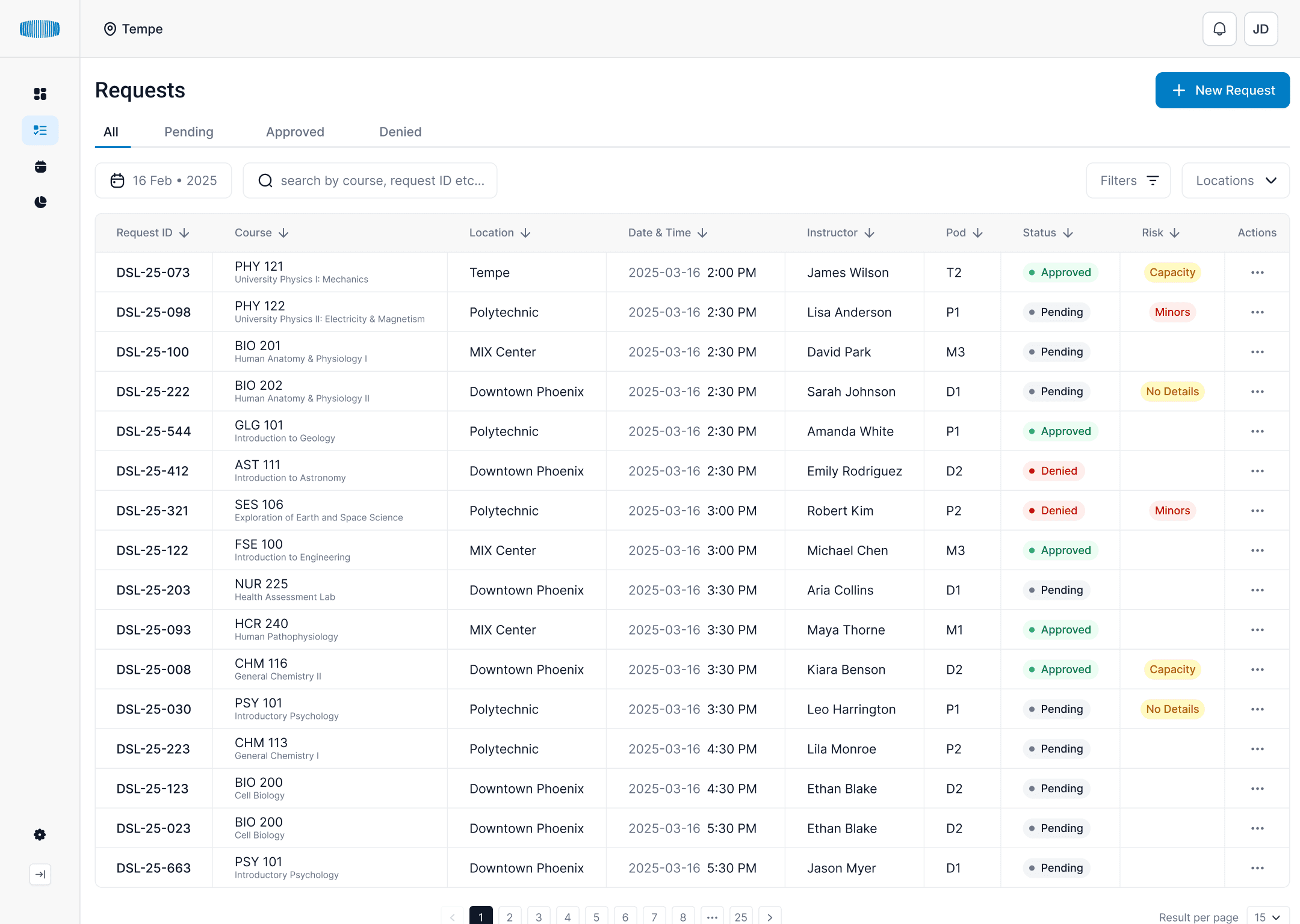Sort by Request ID column arrow
Viewport: 1300px width, 924px height.
point(184,233)
